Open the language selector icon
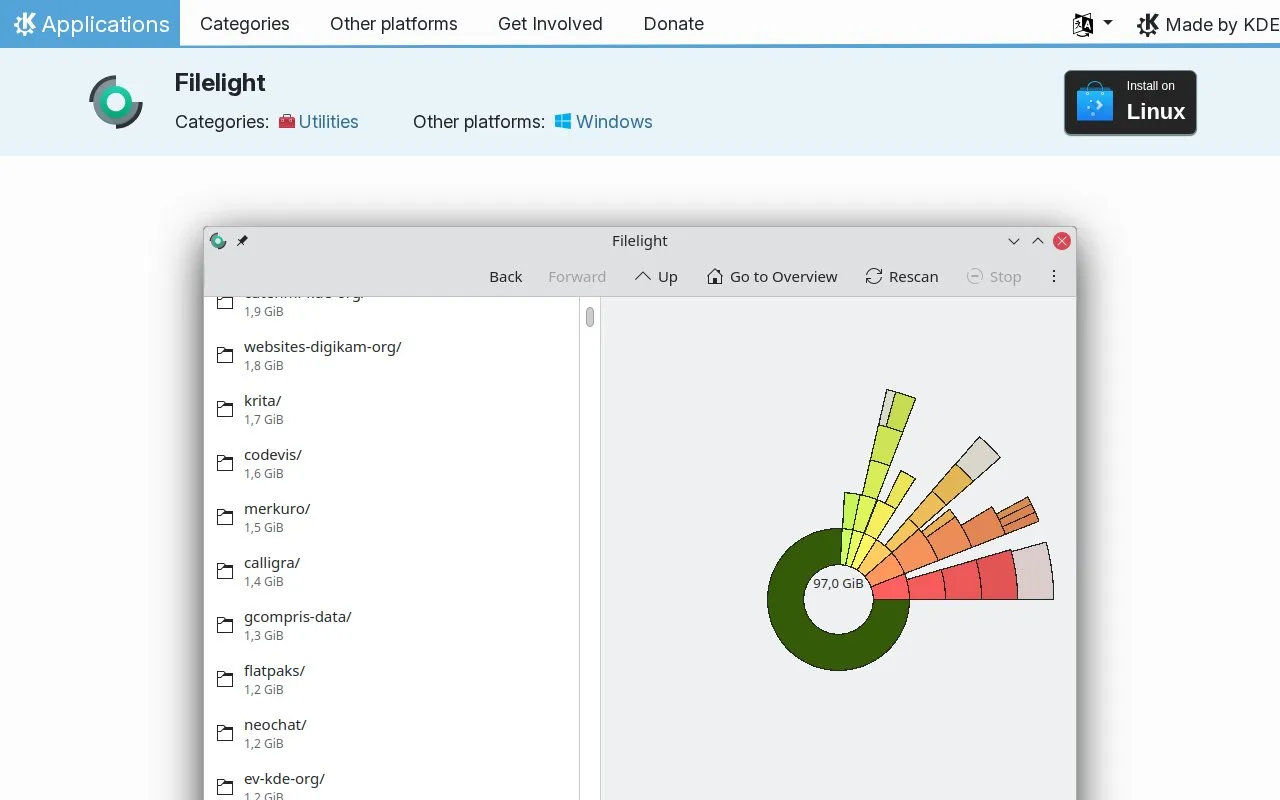 coord(1083,25)
